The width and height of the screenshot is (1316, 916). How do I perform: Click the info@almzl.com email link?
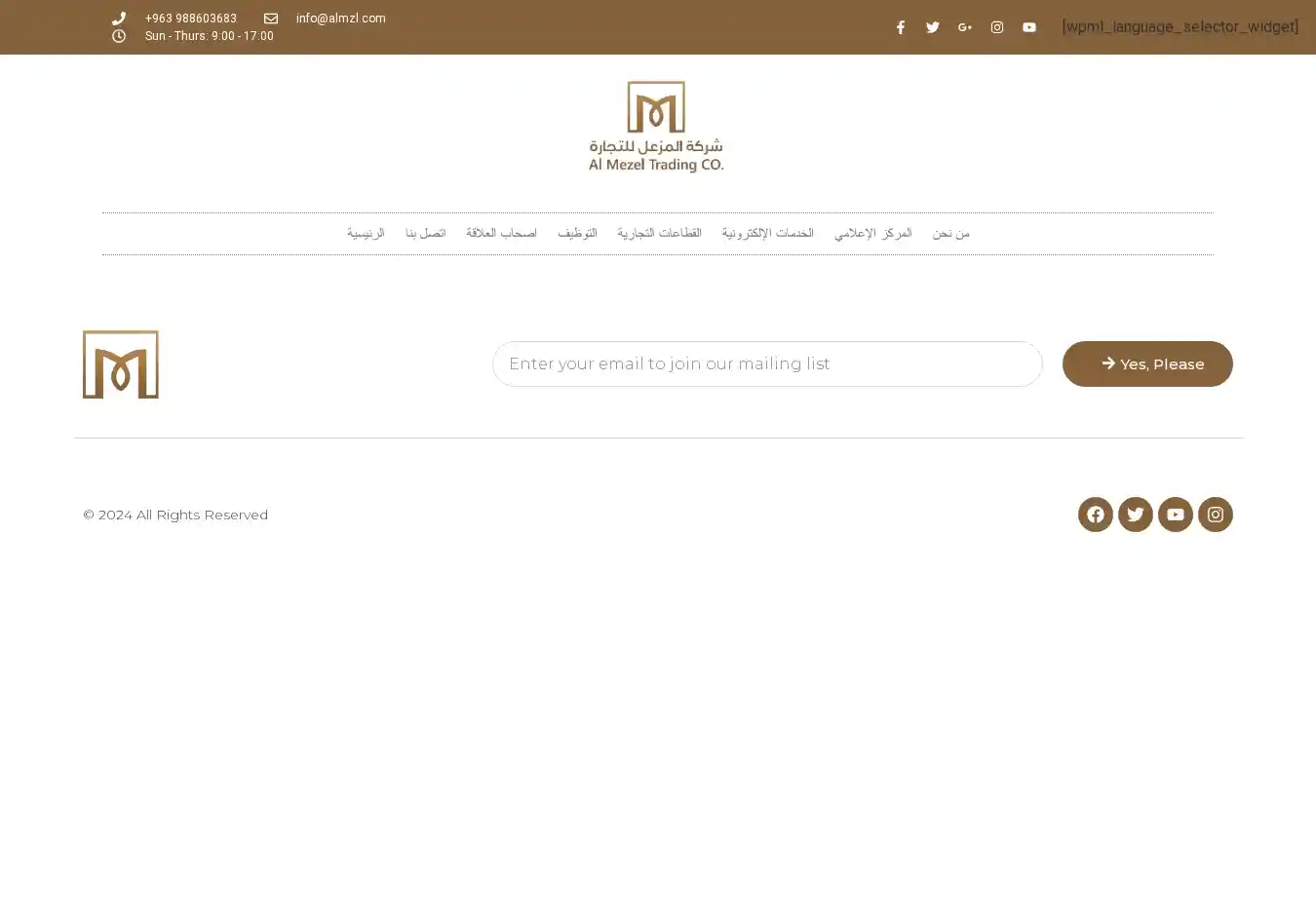click(340, 19)
